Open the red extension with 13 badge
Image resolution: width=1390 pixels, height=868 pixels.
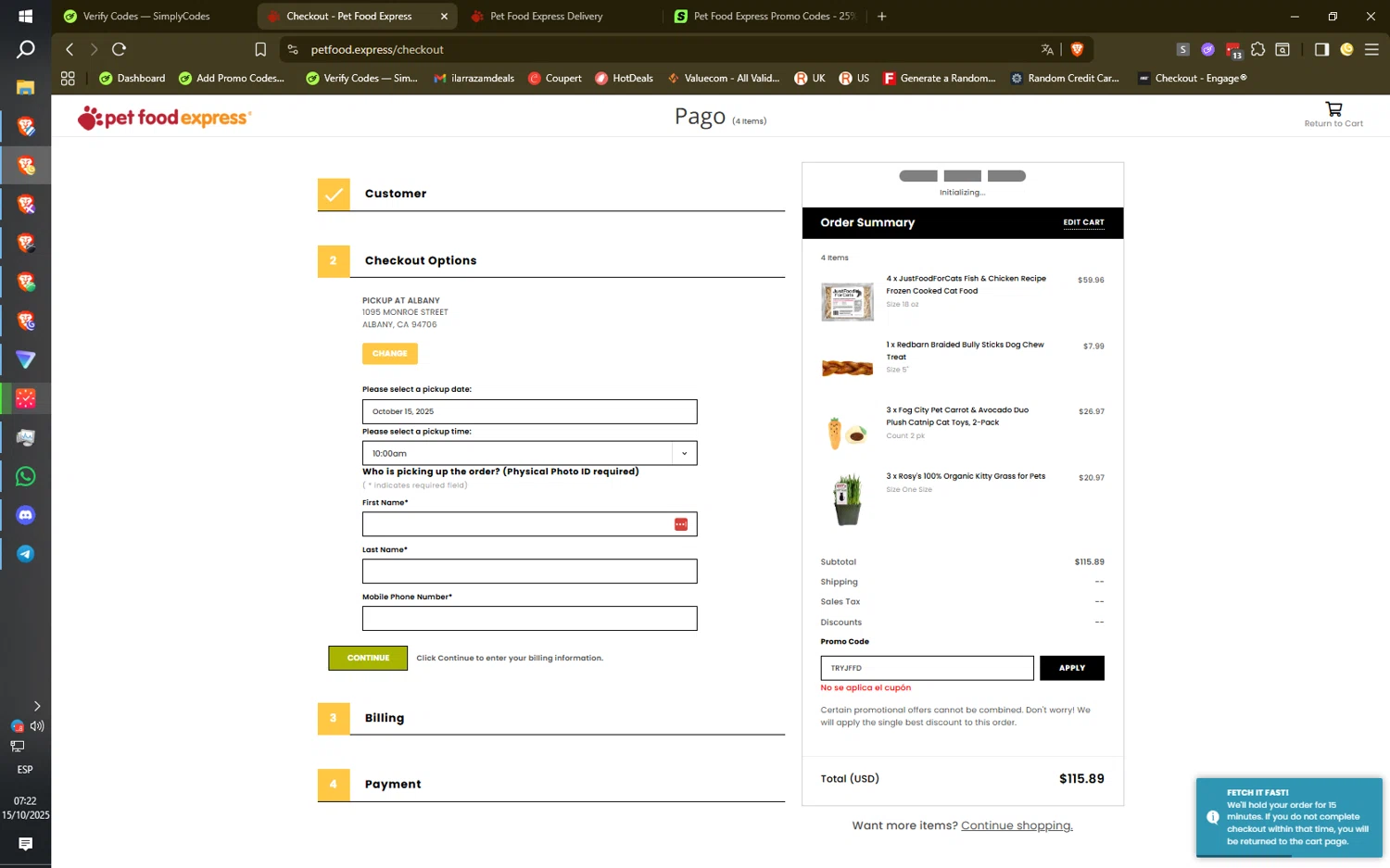1232,50
